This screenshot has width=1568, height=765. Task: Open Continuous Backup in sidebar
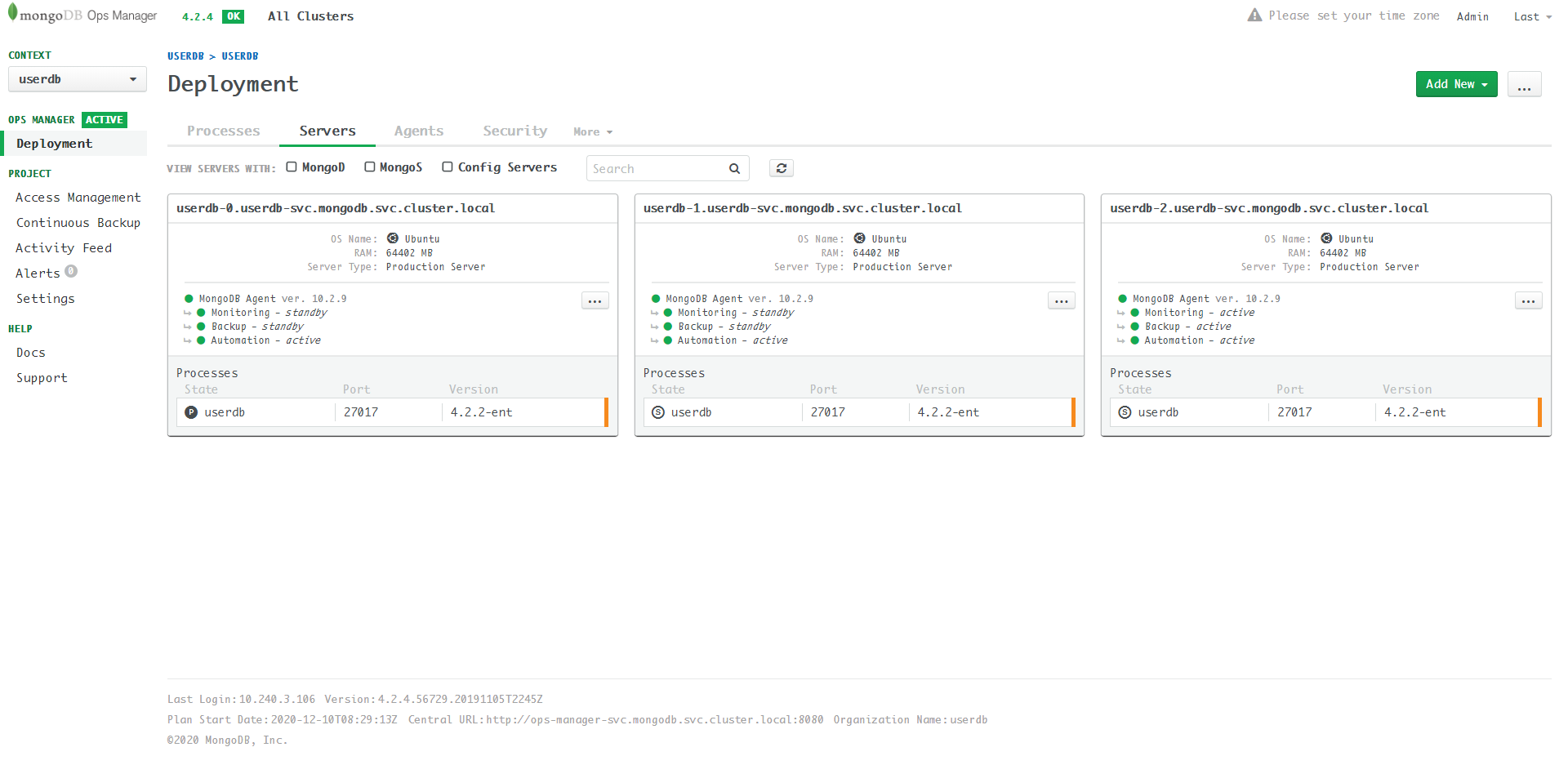78,223
